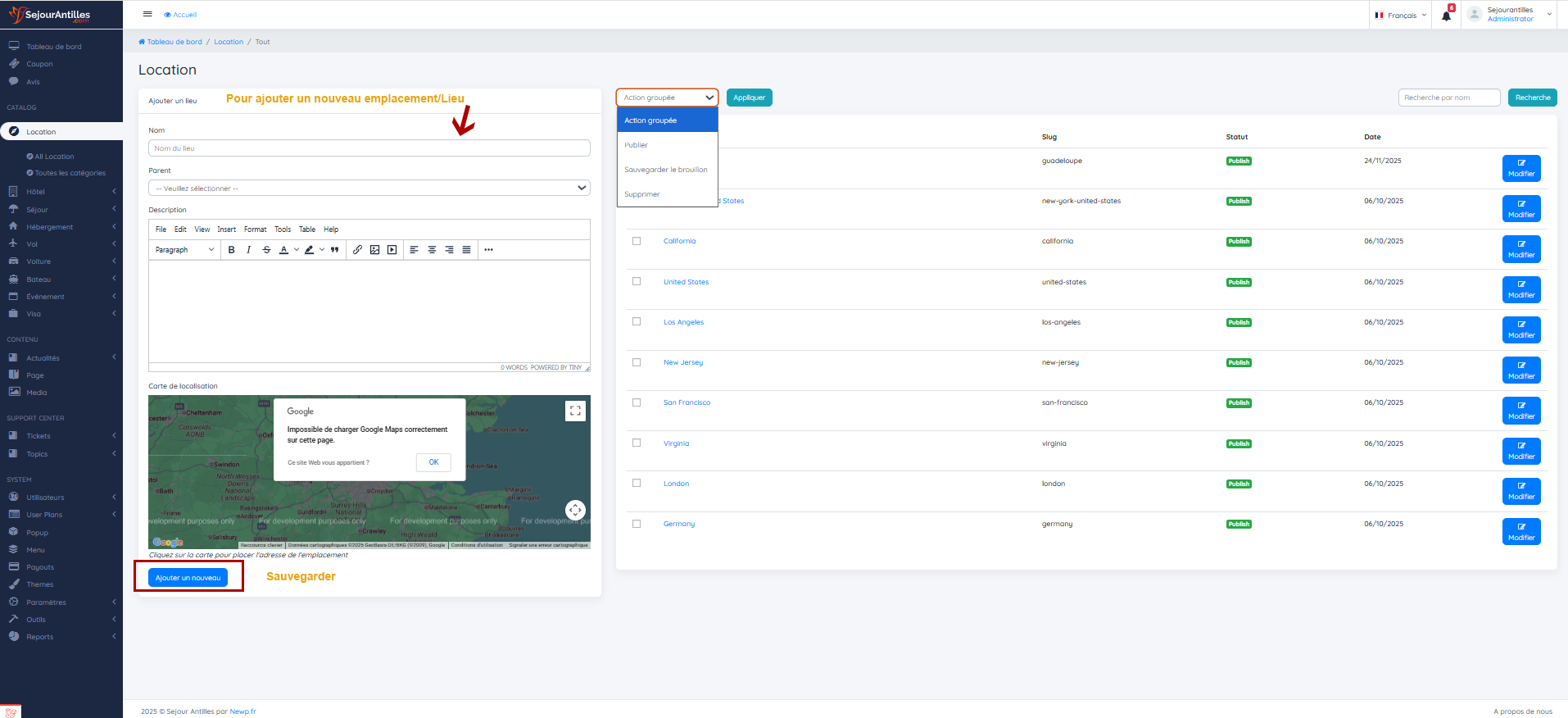Check the box next to Germany

click(637, 524)
